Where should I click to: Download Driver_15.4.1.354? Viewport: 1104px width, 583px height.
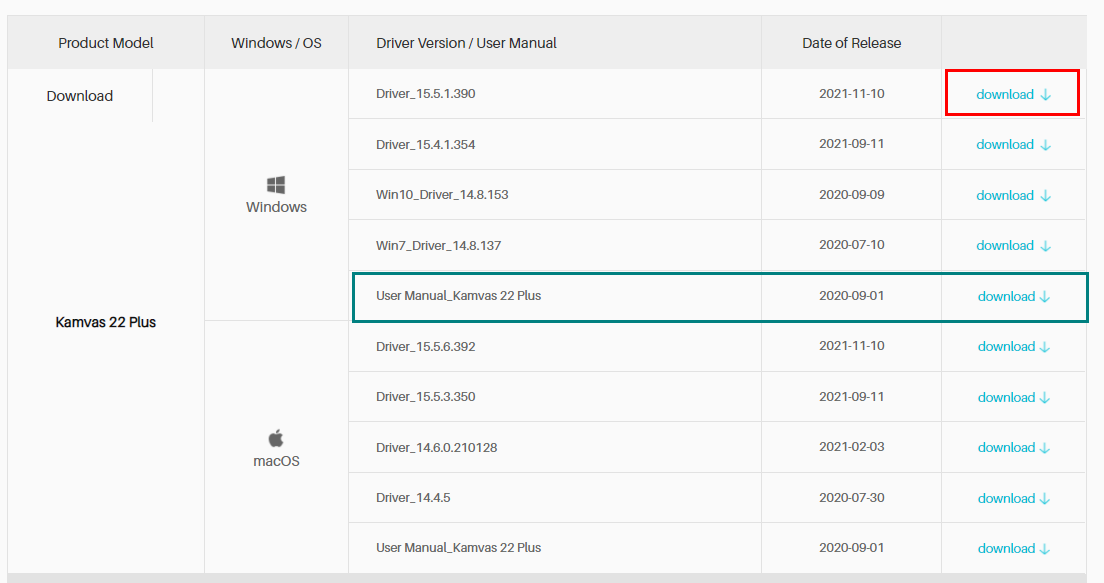coord(1013,144)
